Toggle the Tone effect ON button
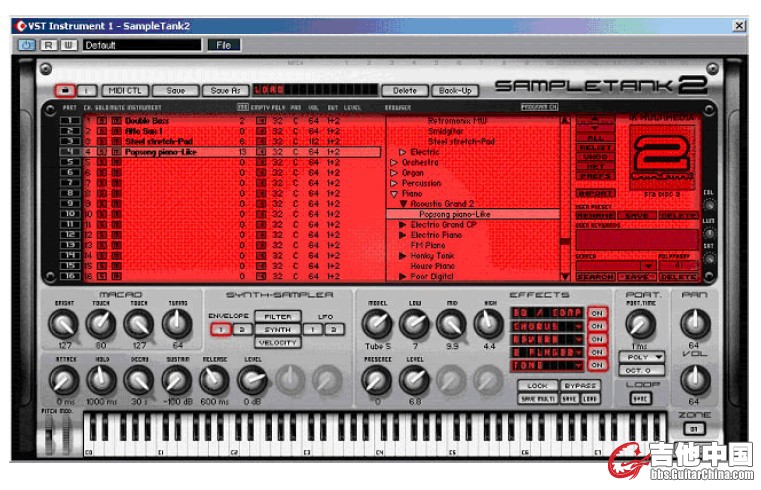The height and width of the screenshot is (490, 761). tap(597, 365)
